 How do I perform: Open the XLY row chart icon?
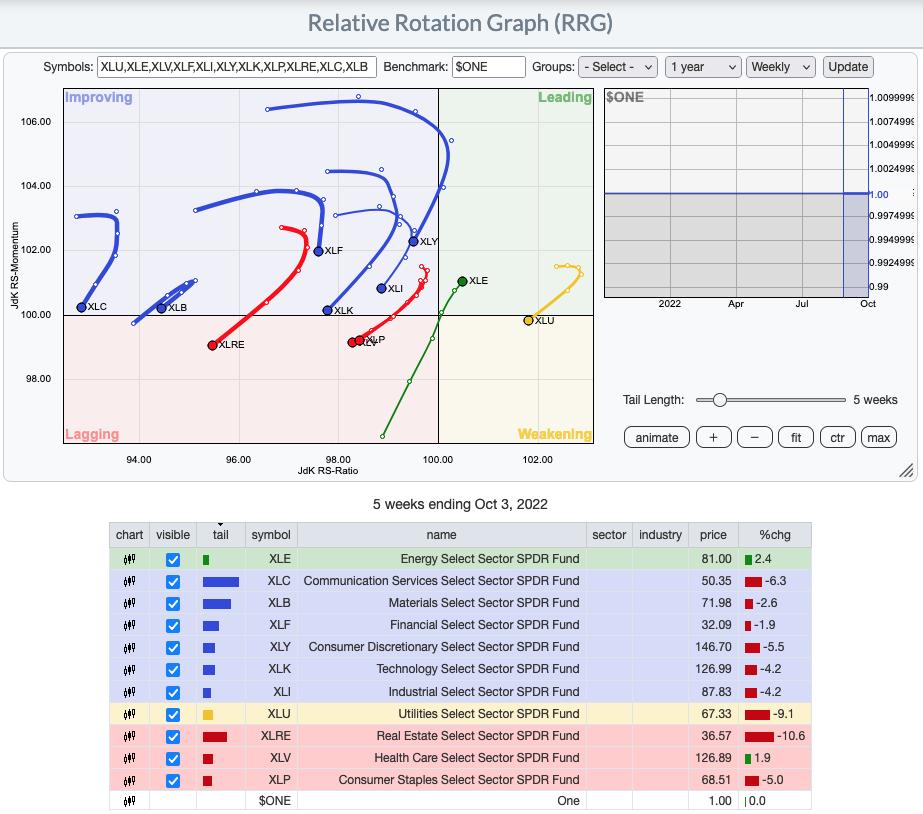click(x=130, y=647)
